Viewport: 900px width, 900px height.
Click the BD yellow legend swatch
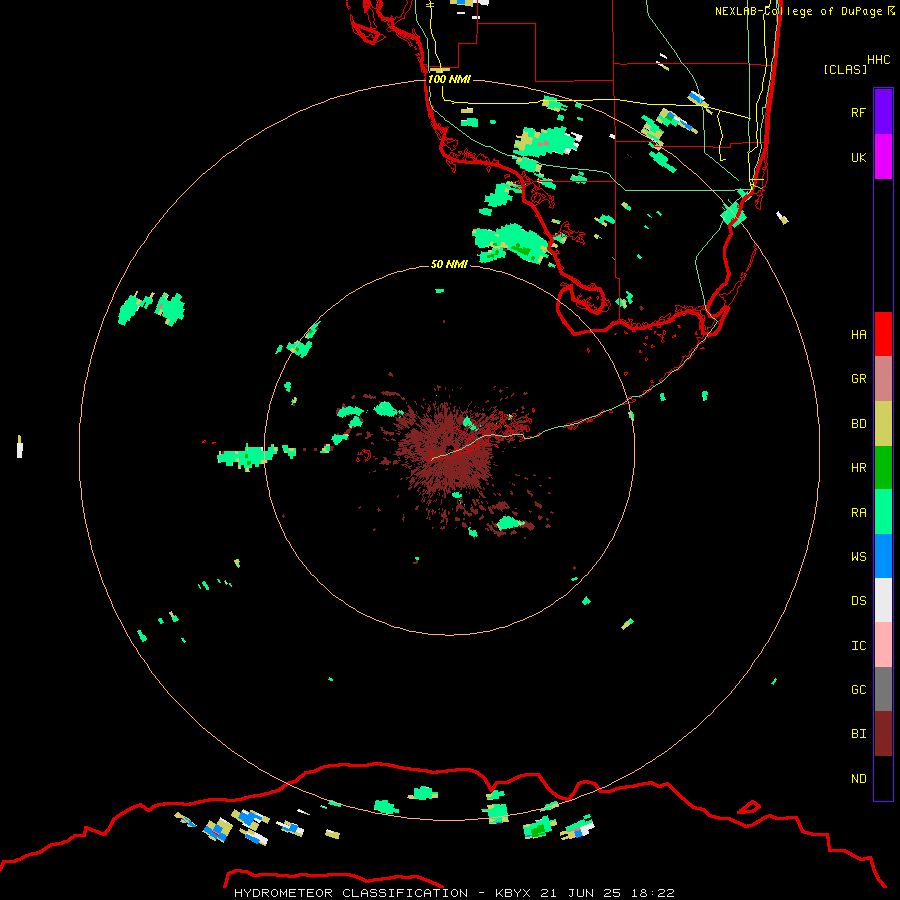[x=883, y=424]
